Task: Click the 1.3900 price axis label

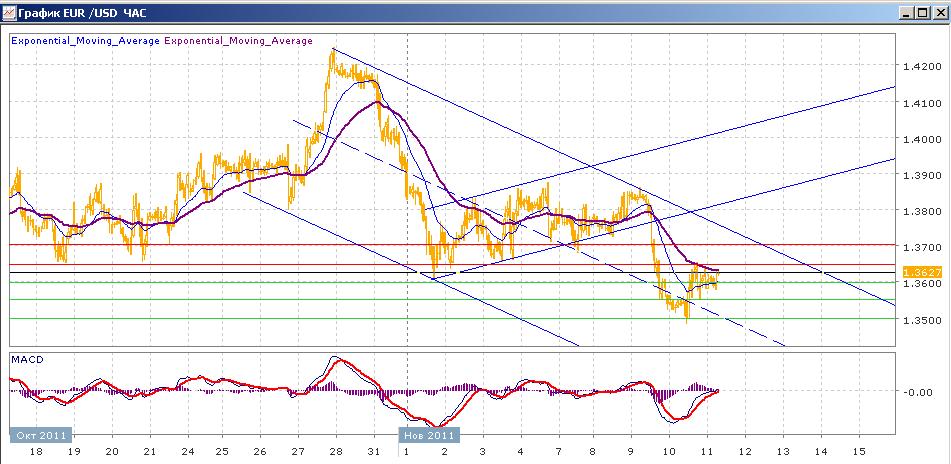Action: pyautogui.click(x=920, y=175)
